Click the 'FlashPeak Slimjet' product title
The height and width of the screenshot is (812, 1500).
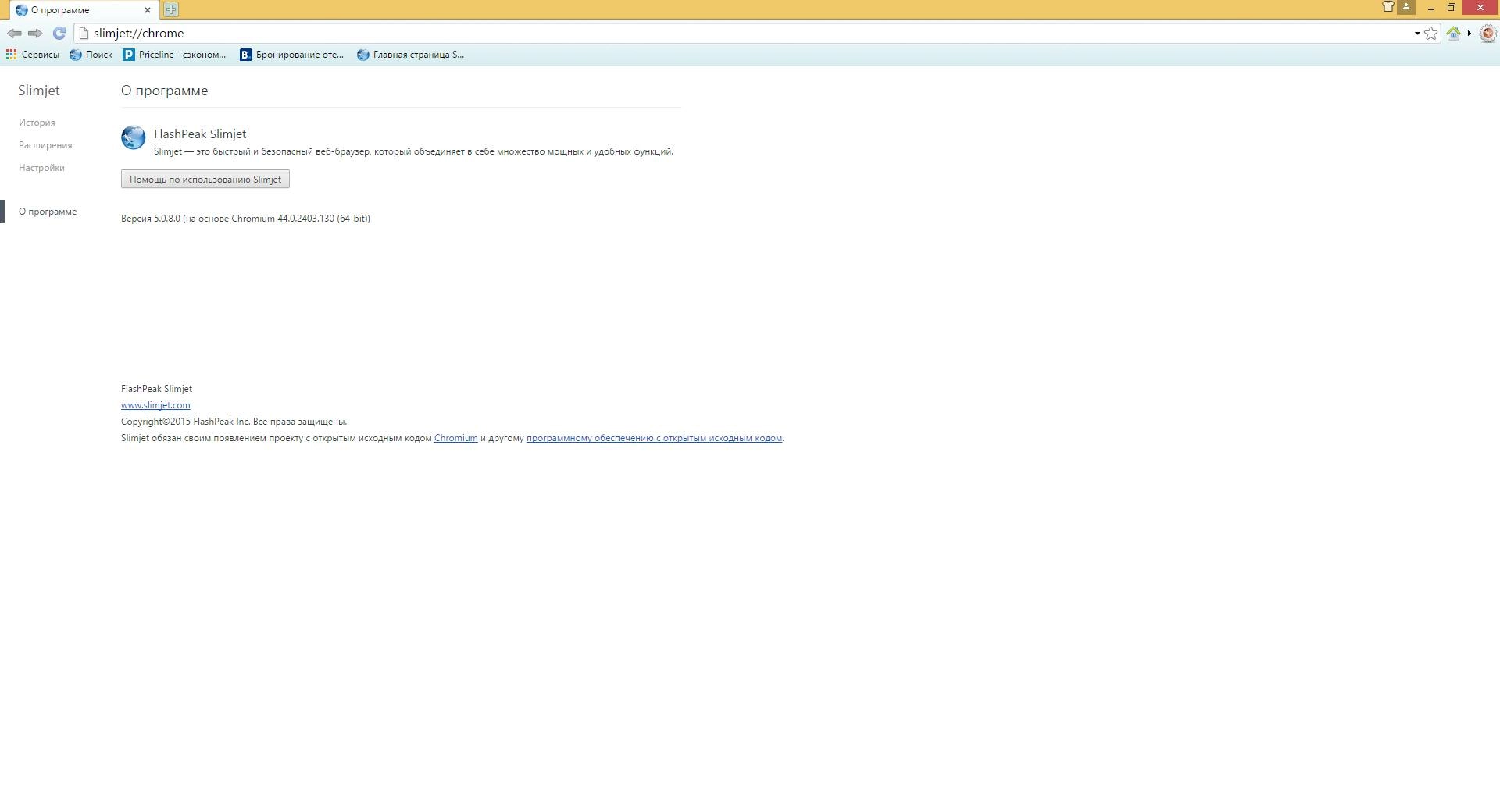point(200,134)
